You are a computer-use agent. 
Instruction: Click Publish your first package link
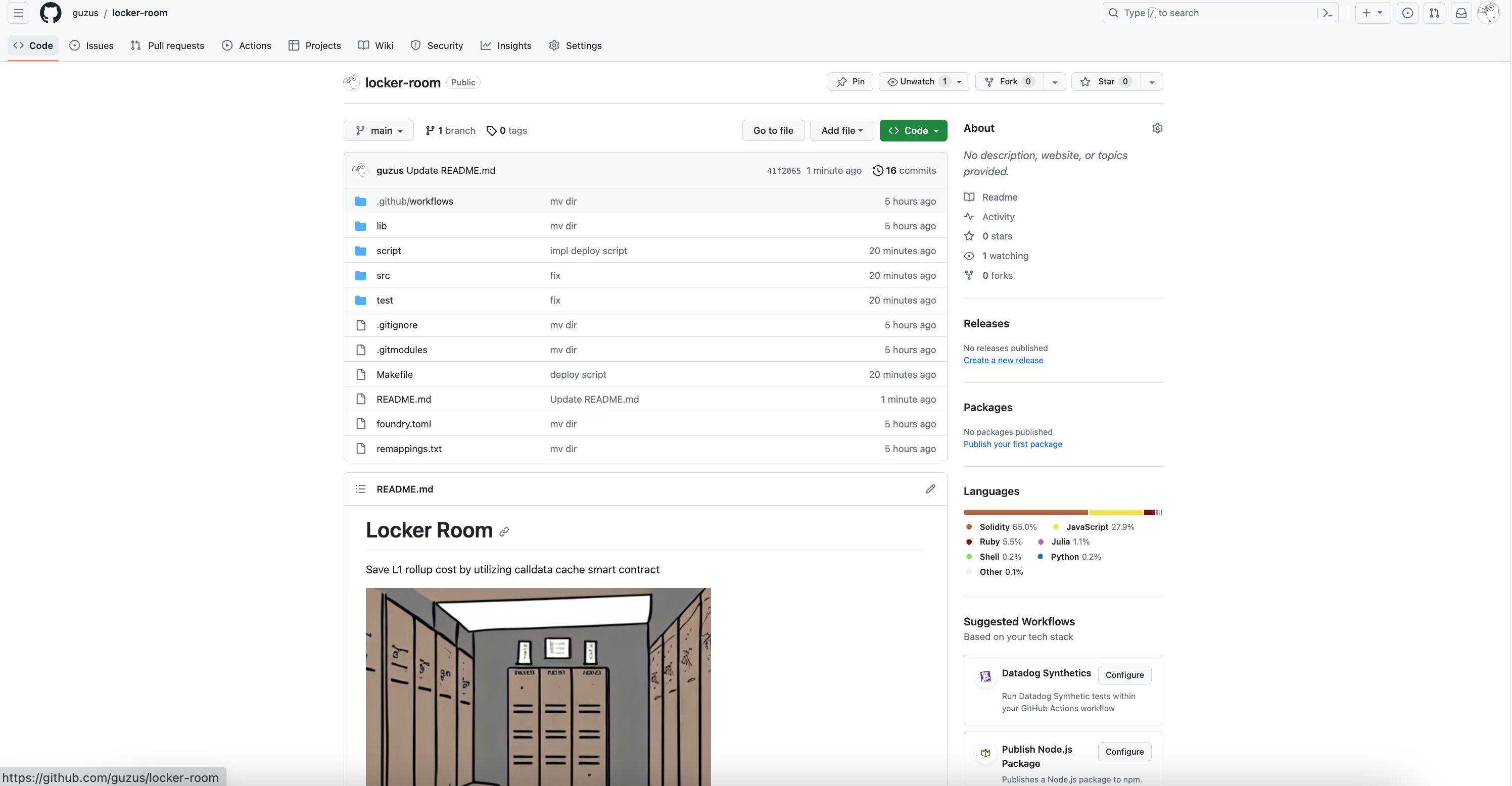1013,444
